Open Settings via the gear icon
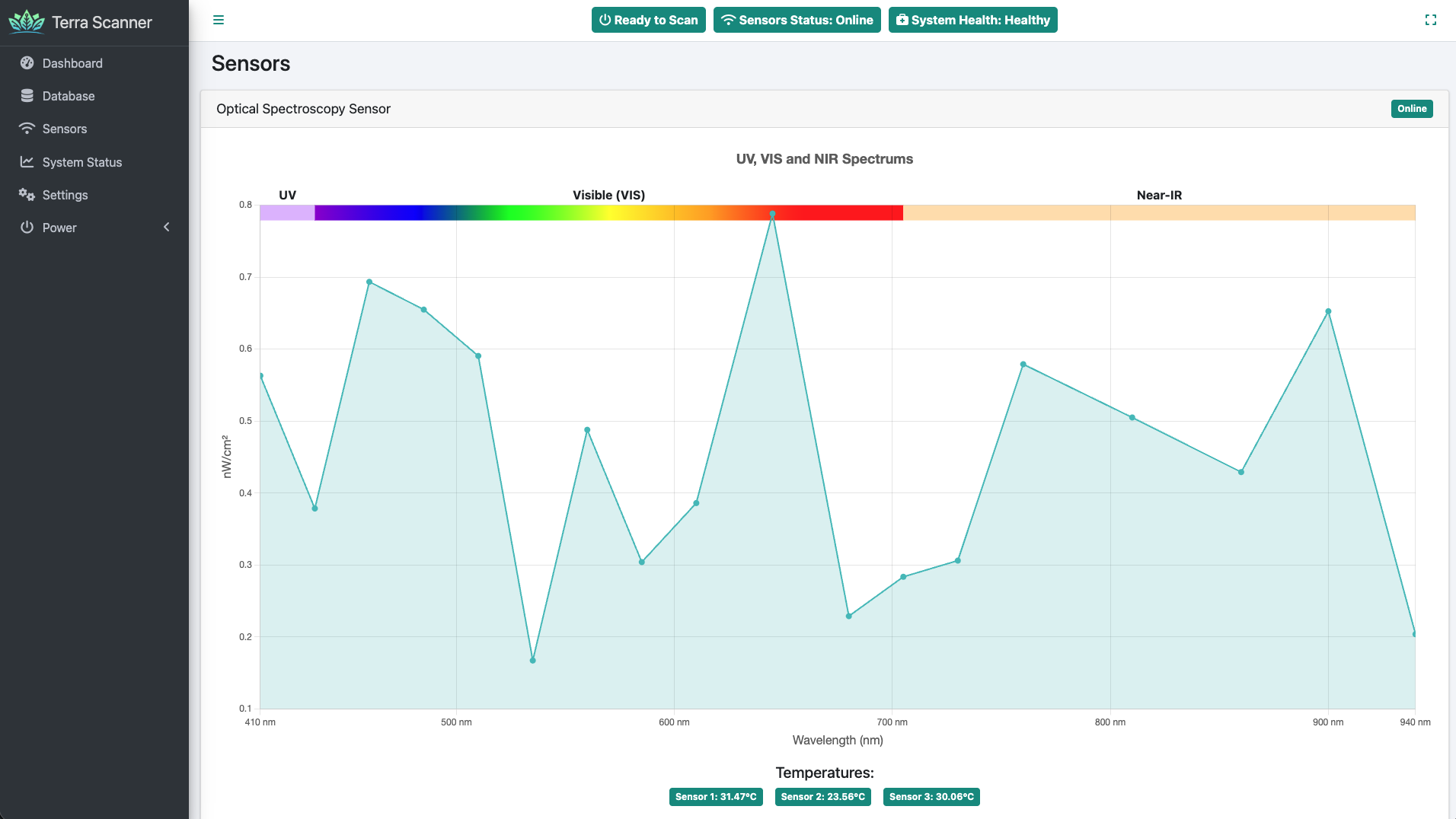Viewport: 1456px width, 819px height. 27,195
